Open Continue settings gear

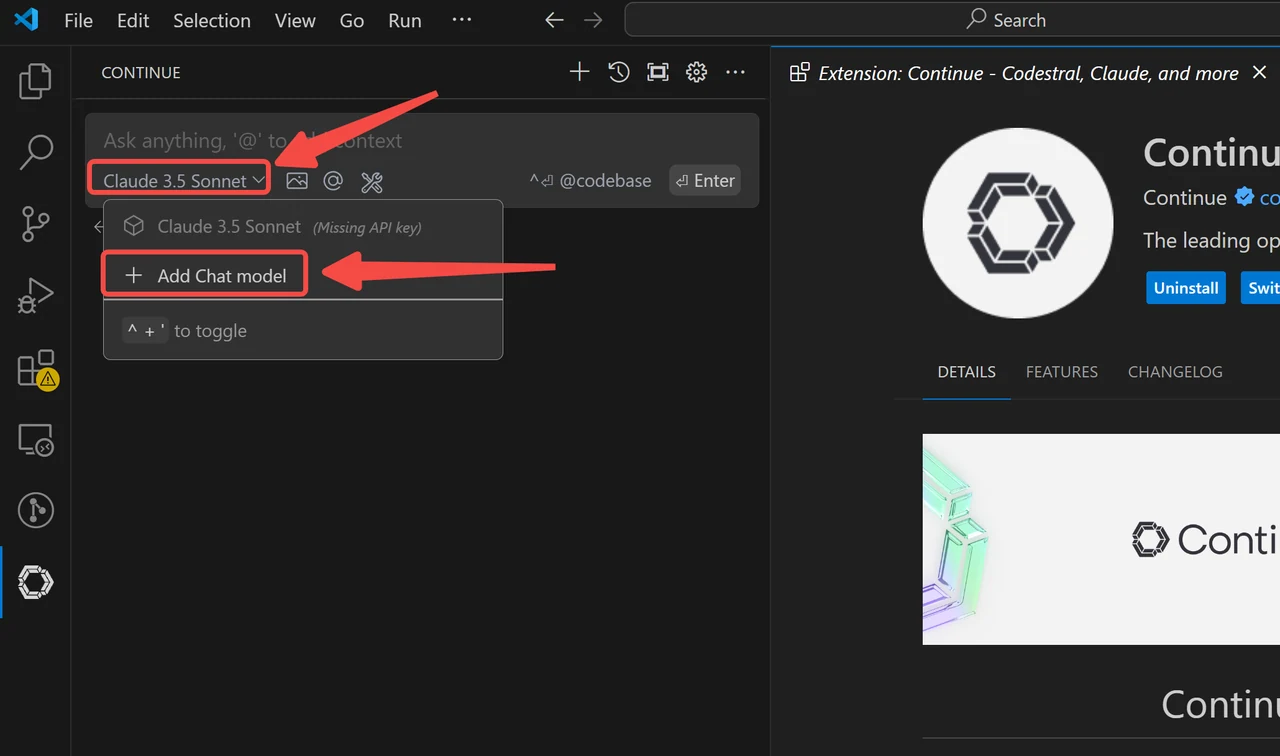coord(697,72)
